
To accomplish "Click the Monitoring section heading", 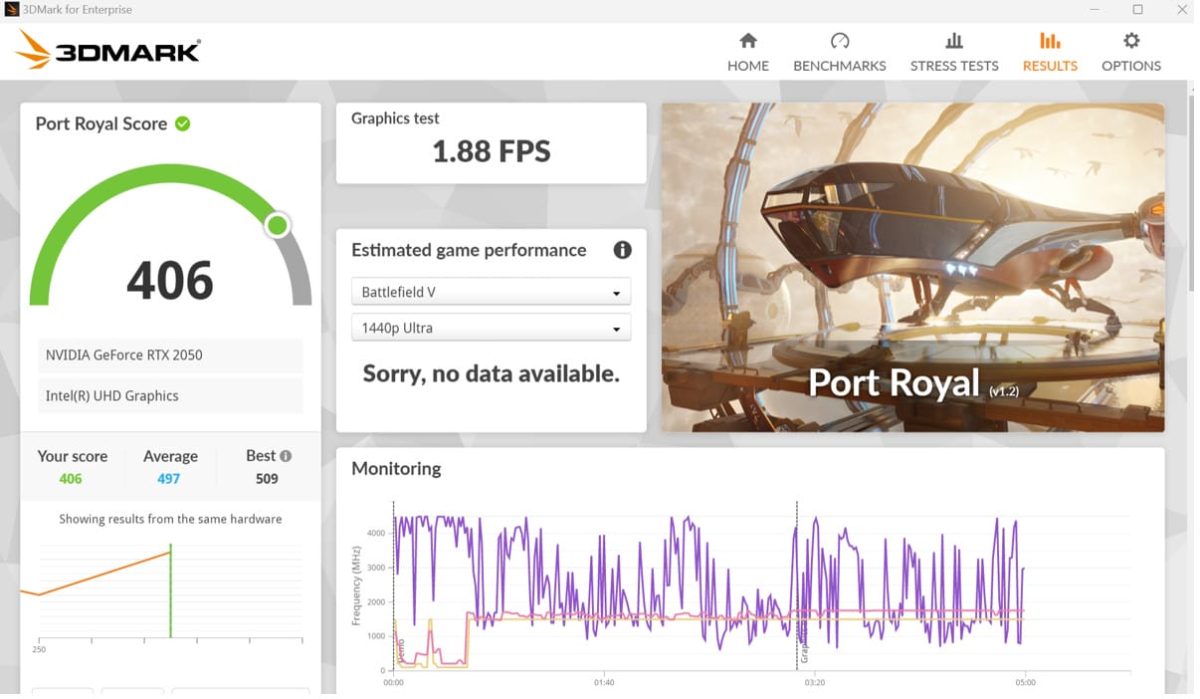I will pyautogui.click(x=396, y=468).
